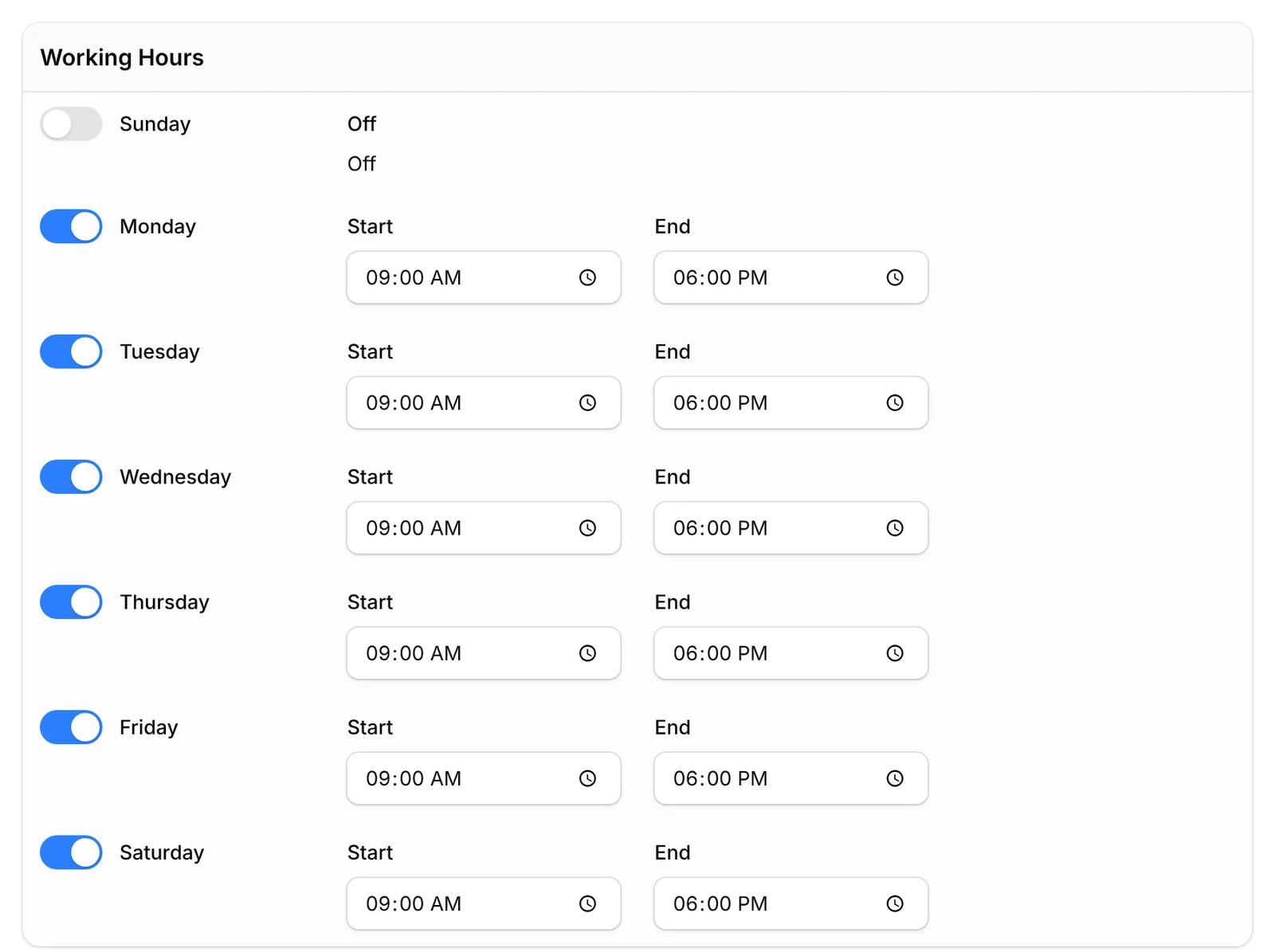The image size is (1275, 952).
Task: Open clock picker for Tuesday start time
Action: 587,402
